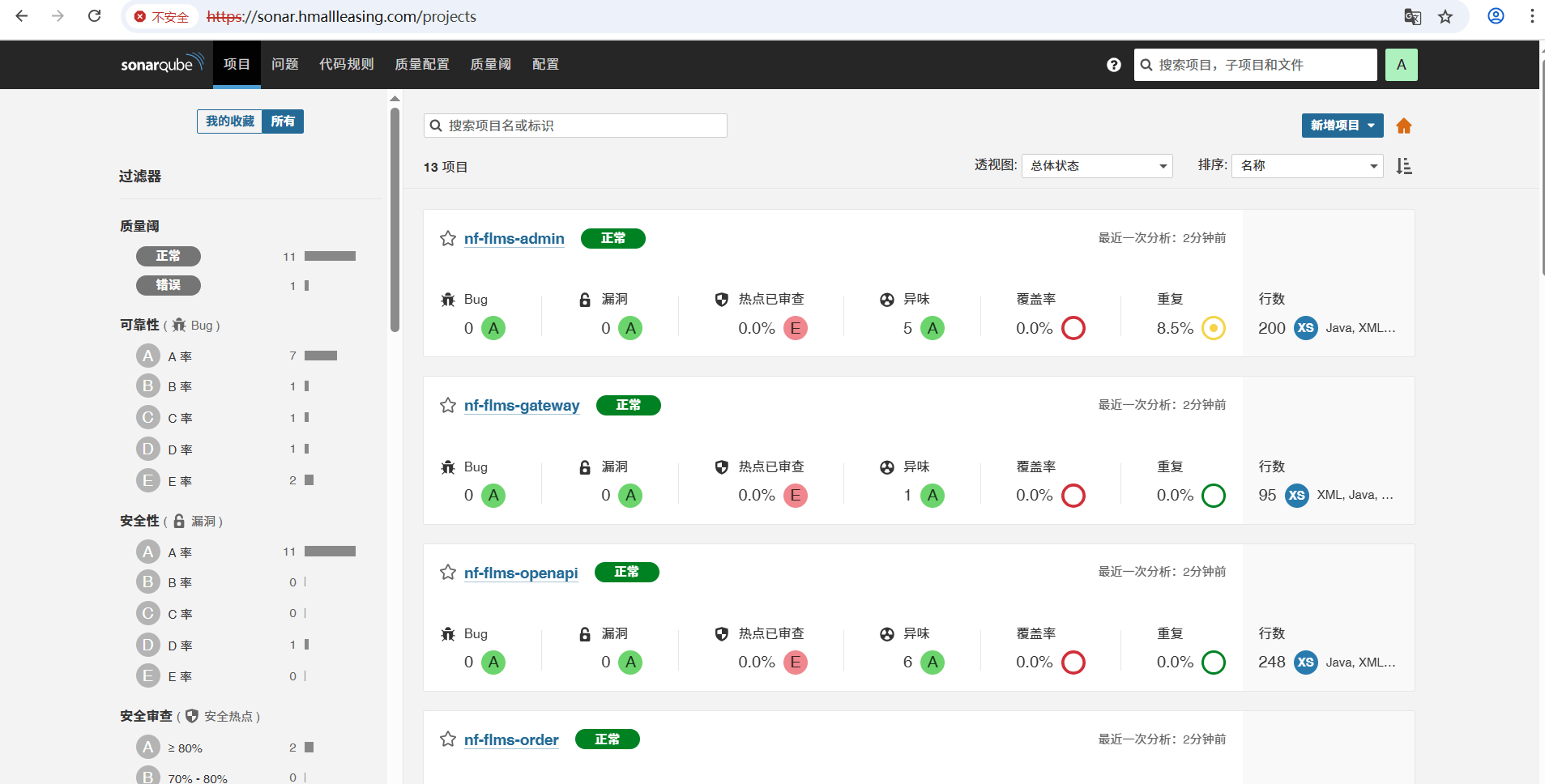Toggle the sort order direction icon
This screenshot has width=1545, height=784.
1404,166
